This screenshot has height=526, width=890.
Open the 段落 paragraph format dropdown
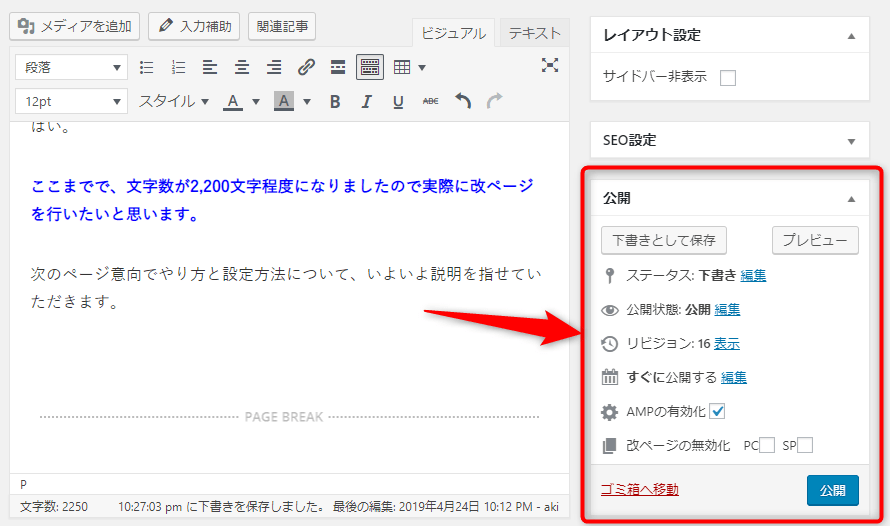pos(71,68)
